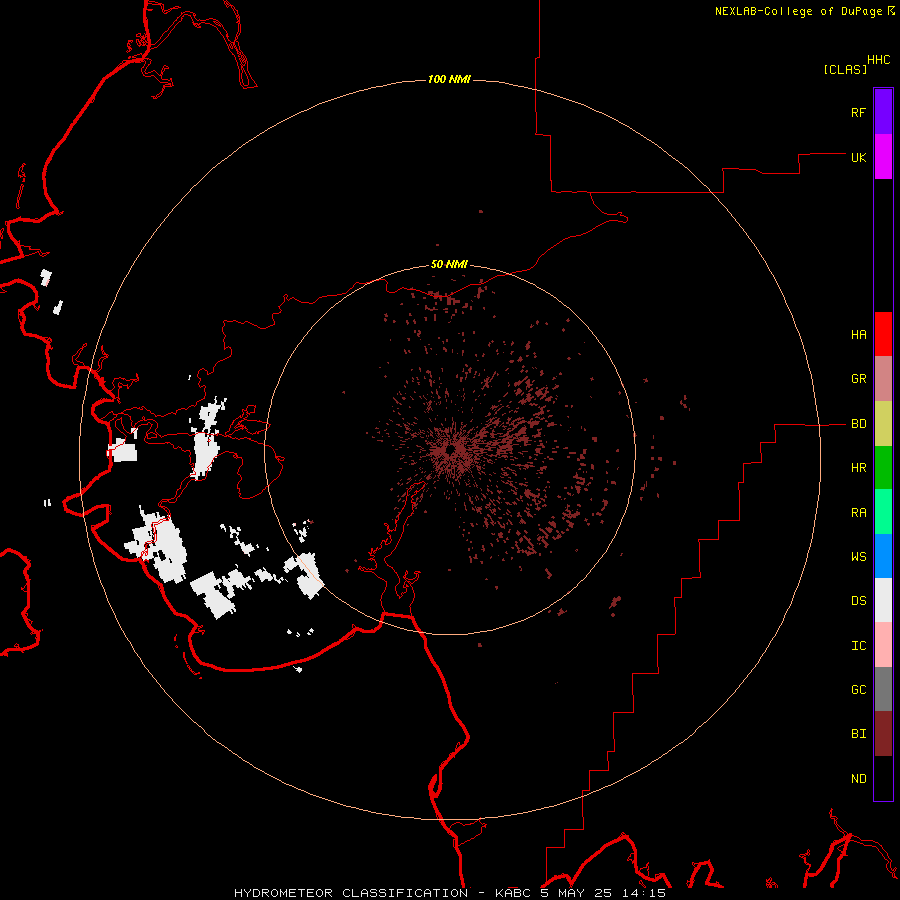Viewport: 900px width, 900px height.
Task: Pick the HR green legend swatch
Action: (883, 468)
